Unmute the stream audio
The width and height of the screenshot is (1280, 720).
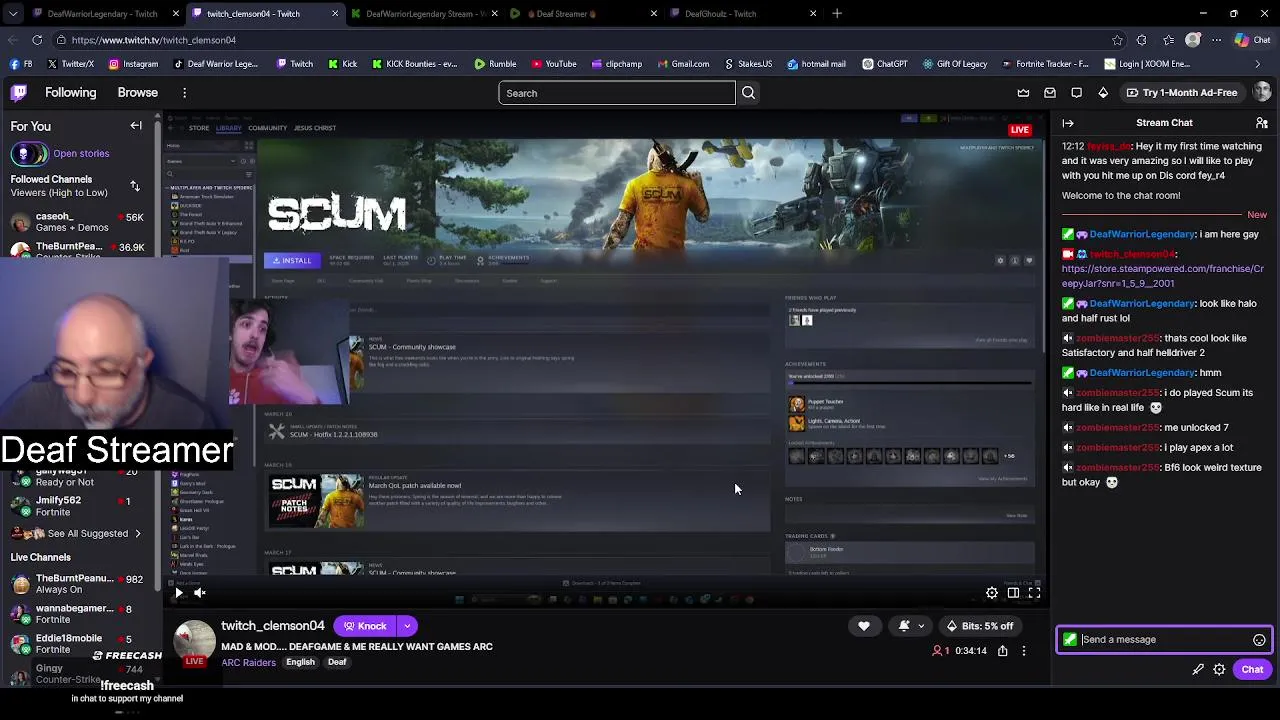coord(200,593)
